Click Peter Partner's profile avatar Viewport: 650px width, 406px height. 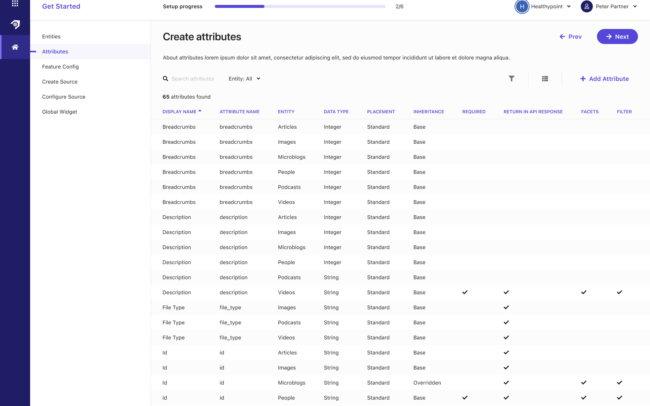pos(586,6)
